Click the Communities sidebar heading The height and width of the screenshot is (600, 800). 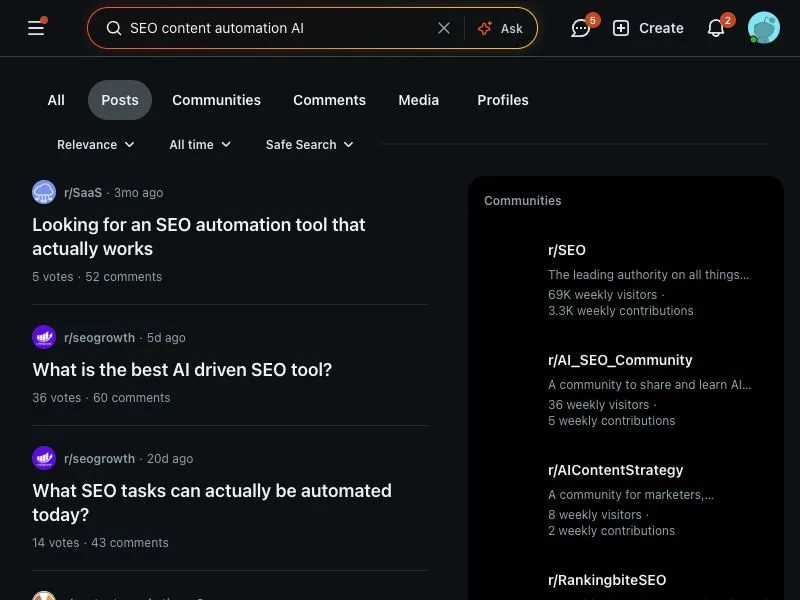pos(522,201)
